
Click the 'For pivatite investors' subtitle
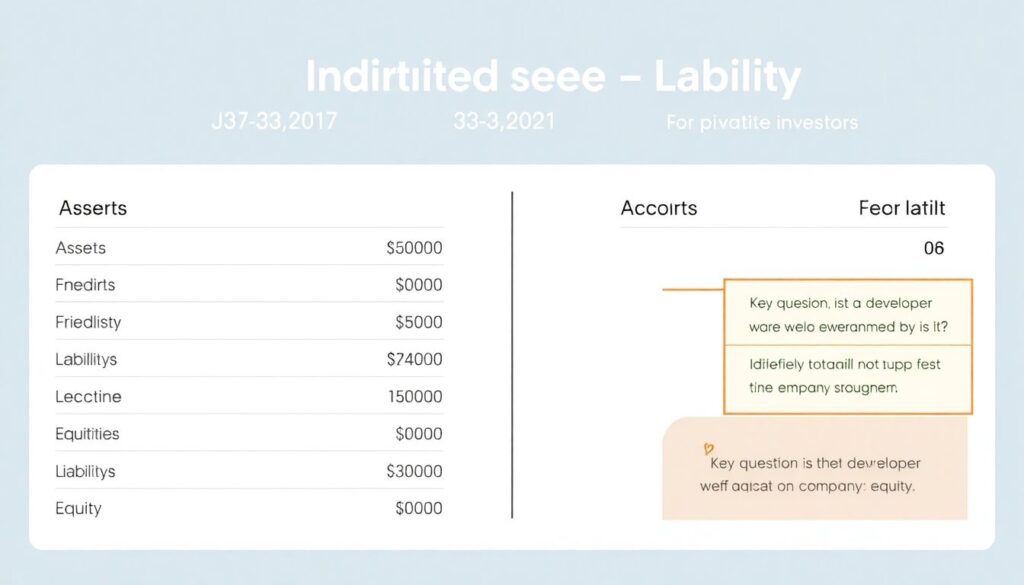click(761, 123)
